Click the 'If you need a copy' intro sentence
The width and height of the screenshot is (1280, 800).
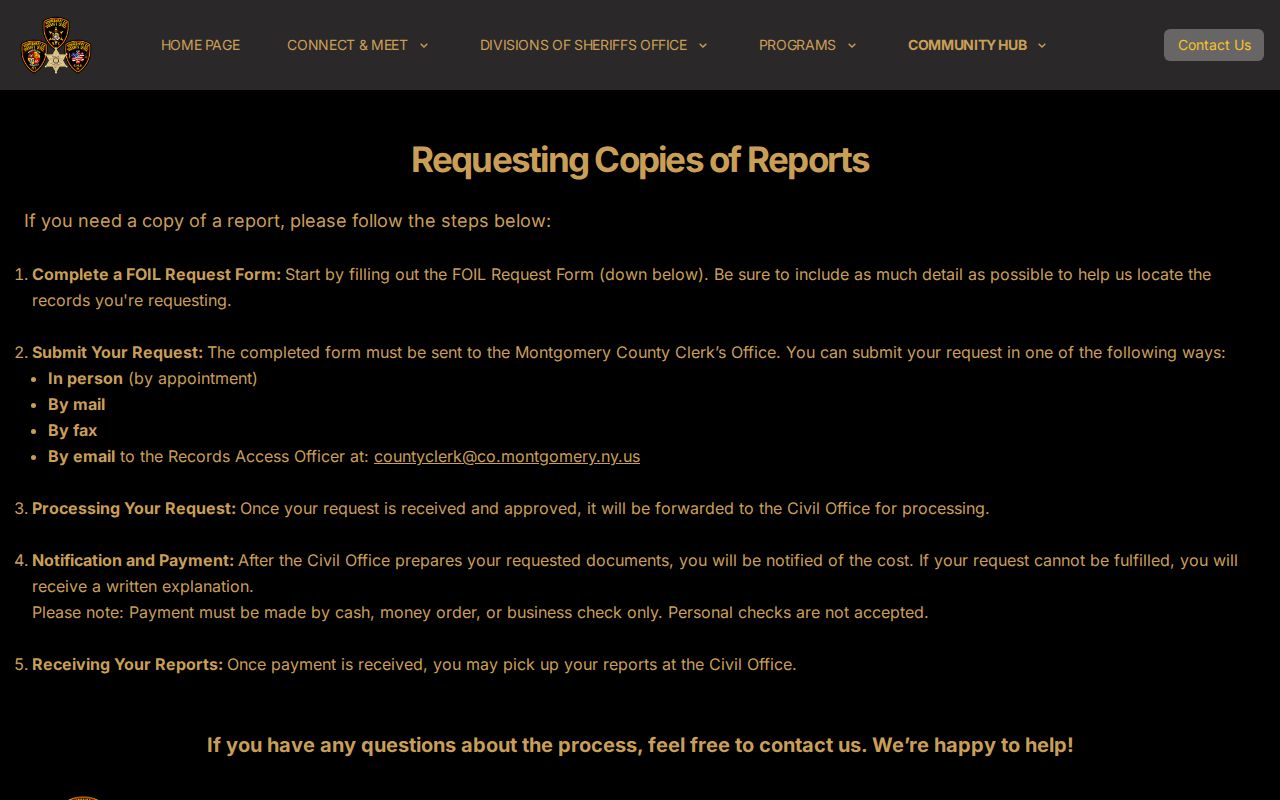[x=287, y=220]
